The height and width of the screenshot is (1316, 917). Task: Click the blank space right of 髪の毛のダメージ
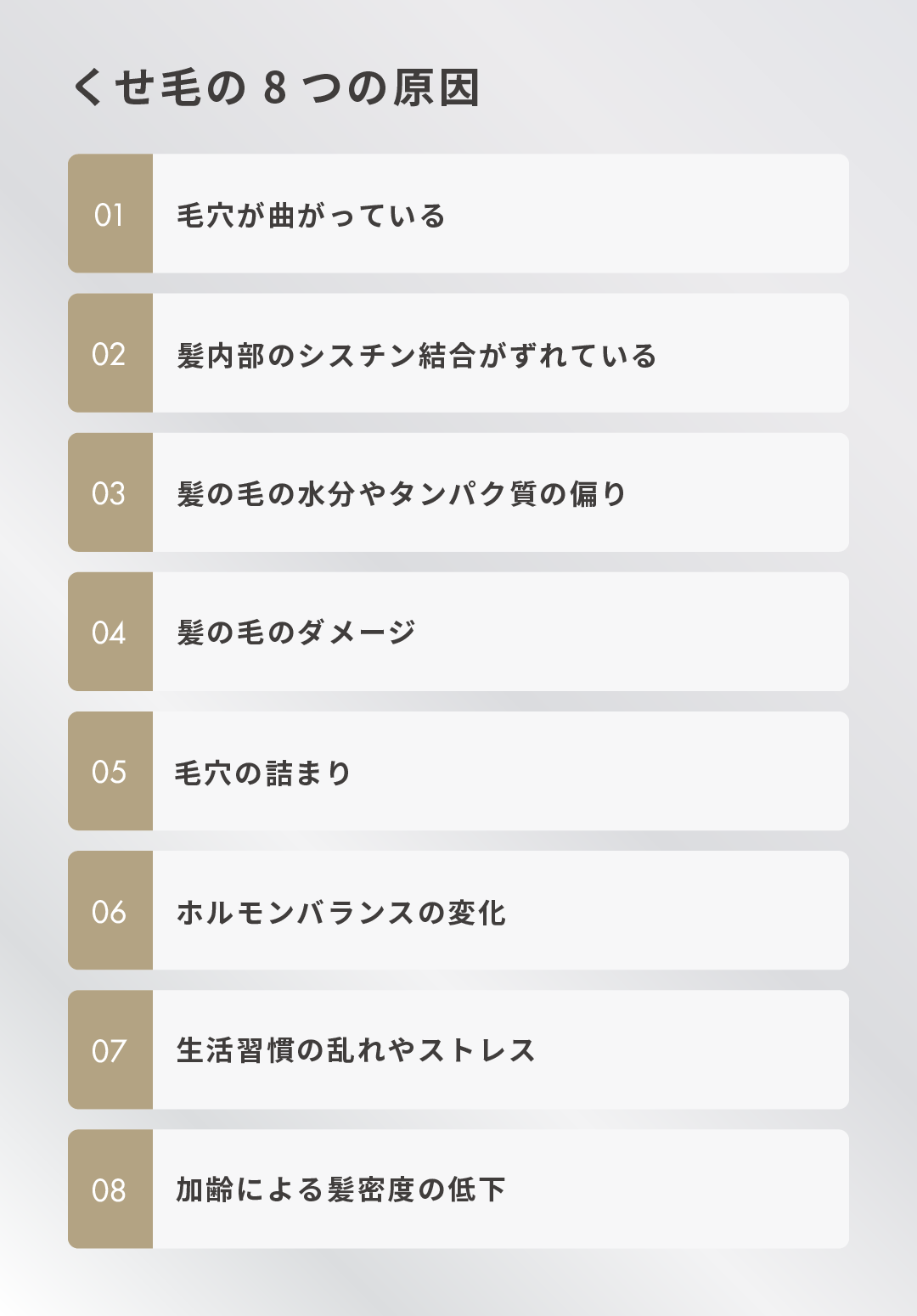click(x=633, y=632)
